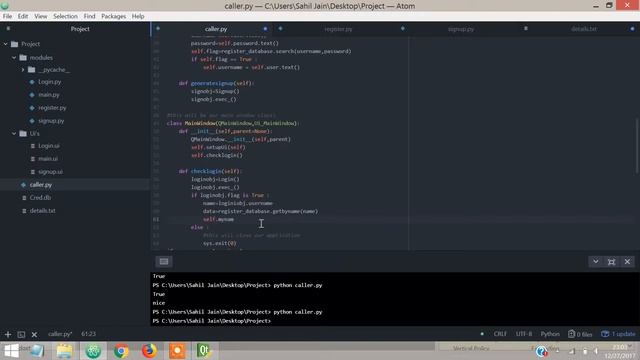Select caller.py in the tree view
This screenshot has width=640, height=360.
click(40, 185)
